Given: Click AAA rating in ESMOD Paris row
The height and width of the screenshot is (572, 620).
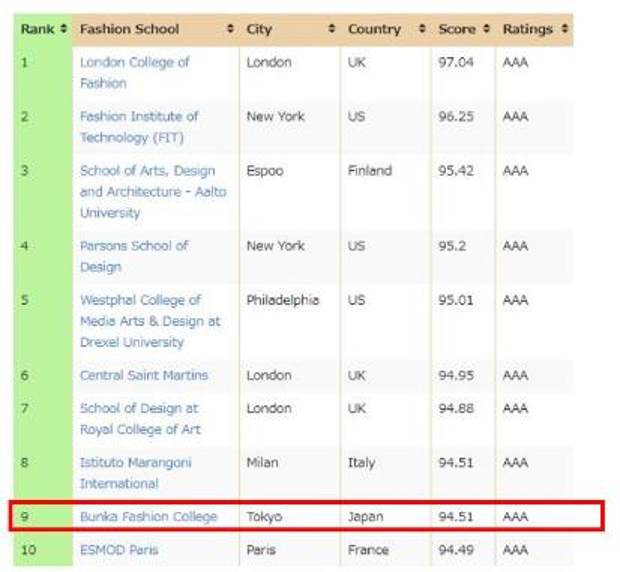Looking at the screenshot, I should click(516, 550).
